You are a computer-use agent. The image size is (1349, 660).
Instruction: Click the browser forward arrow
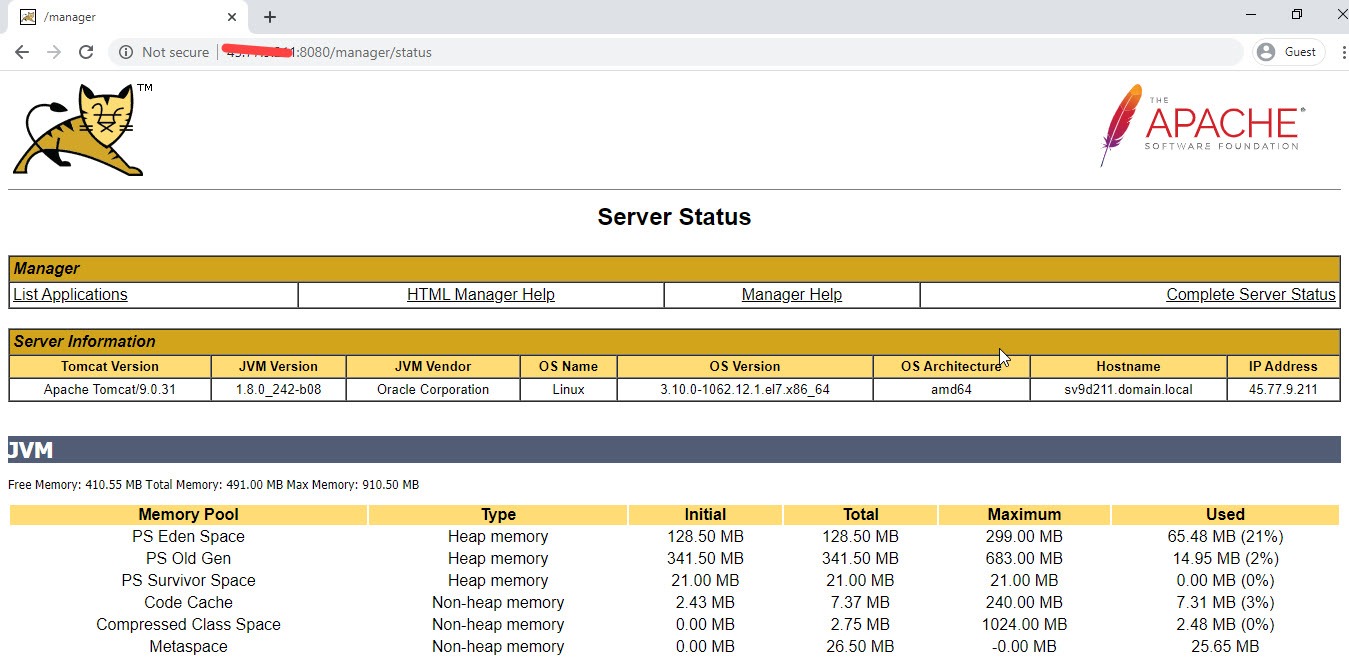[x=54, y=52]
